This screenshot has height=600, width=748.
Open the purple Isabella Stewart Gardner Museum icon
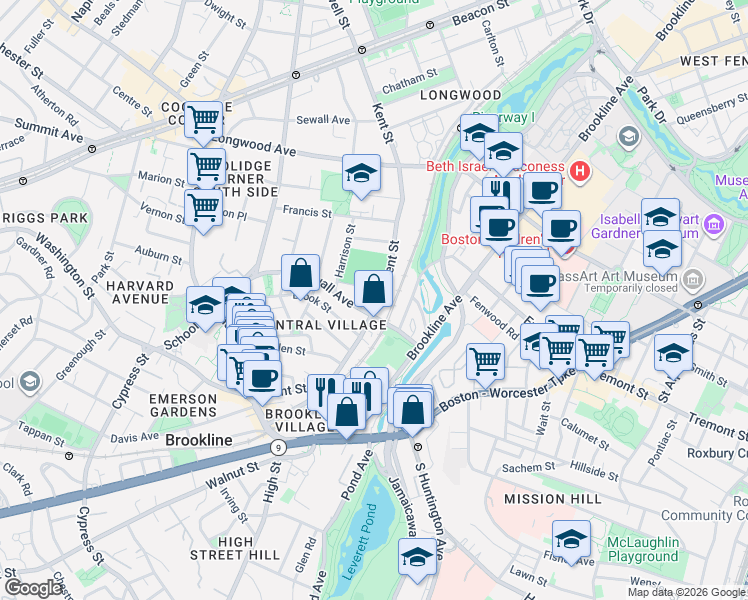[x=714, y=224]
